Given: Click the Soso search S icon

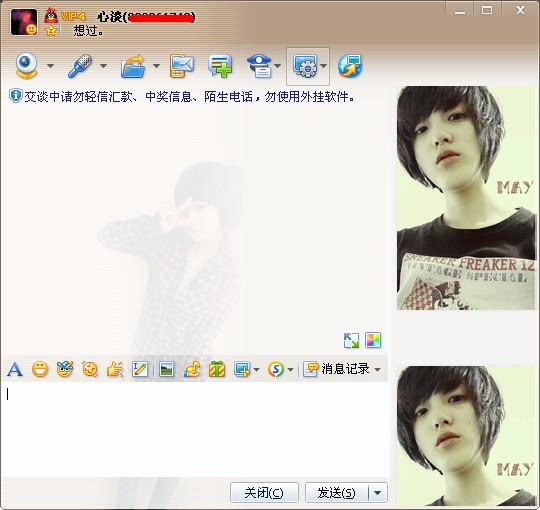Looking at the screenshot, I should pyautogui.click(x=276, y=370).
